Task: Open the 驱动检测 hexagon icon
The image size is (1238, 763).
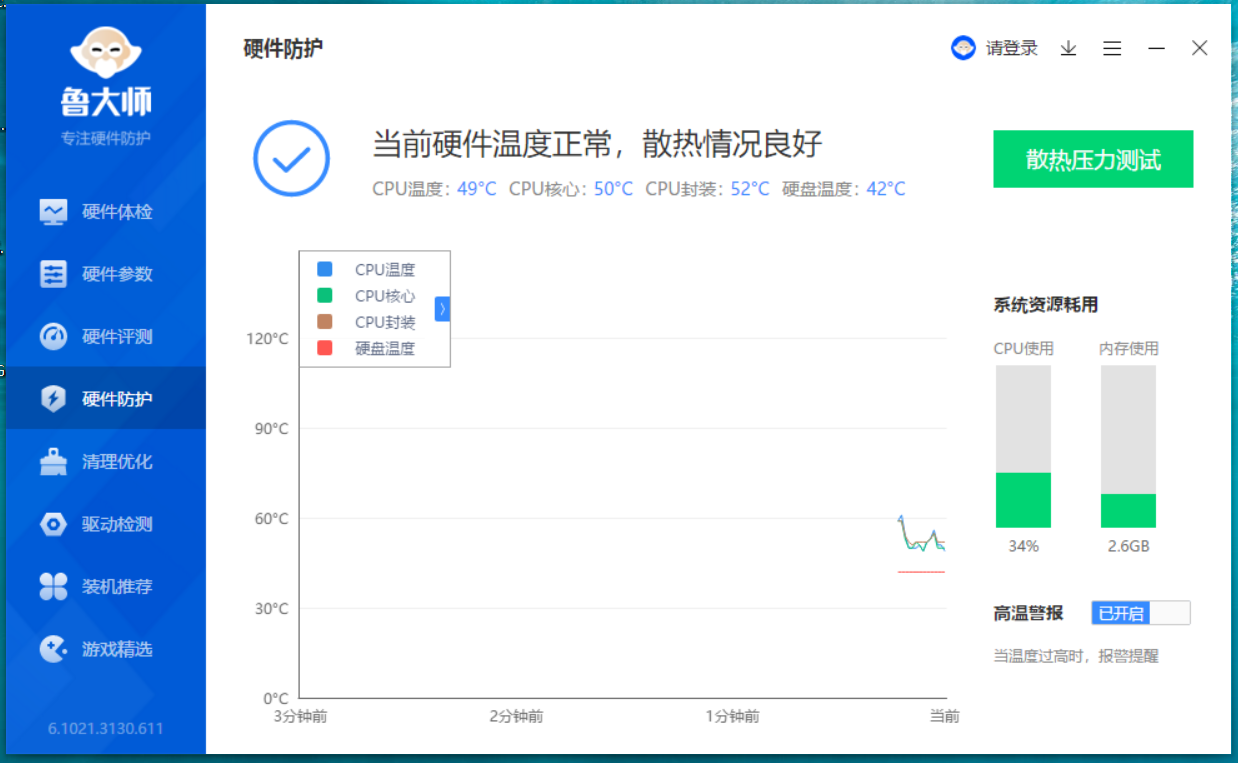Action: click(x=53, y=524)
